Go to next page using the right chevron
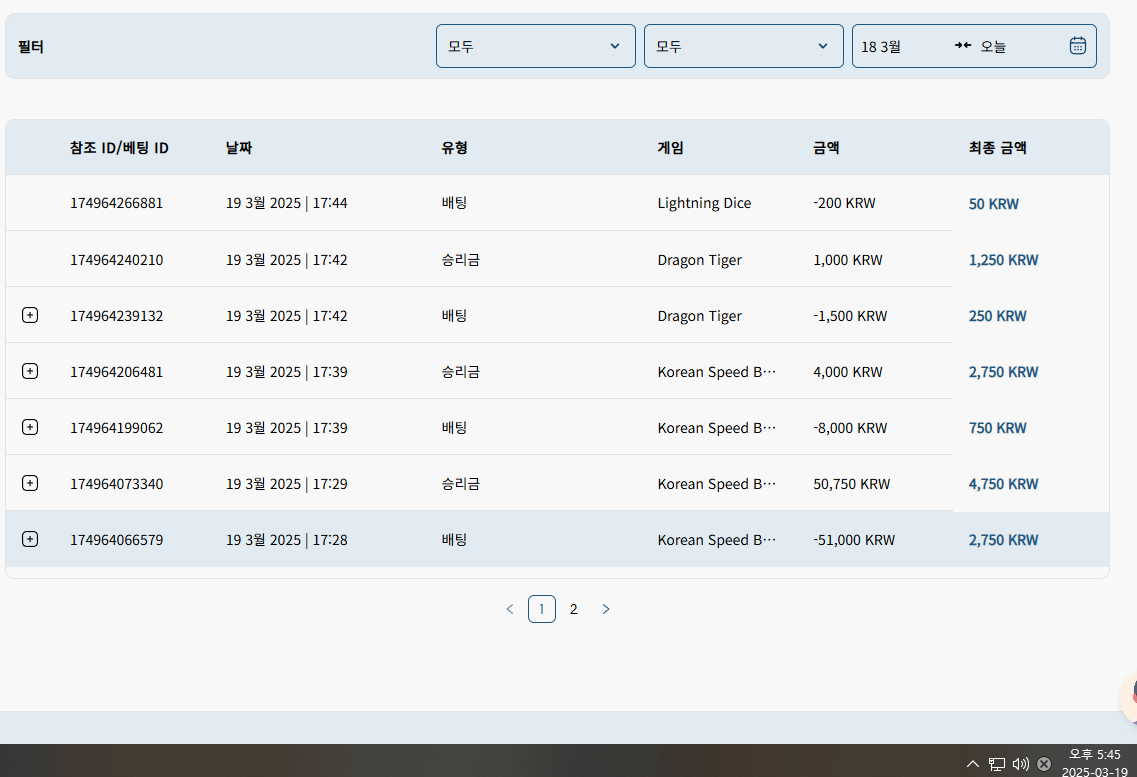 coord(606,609)
